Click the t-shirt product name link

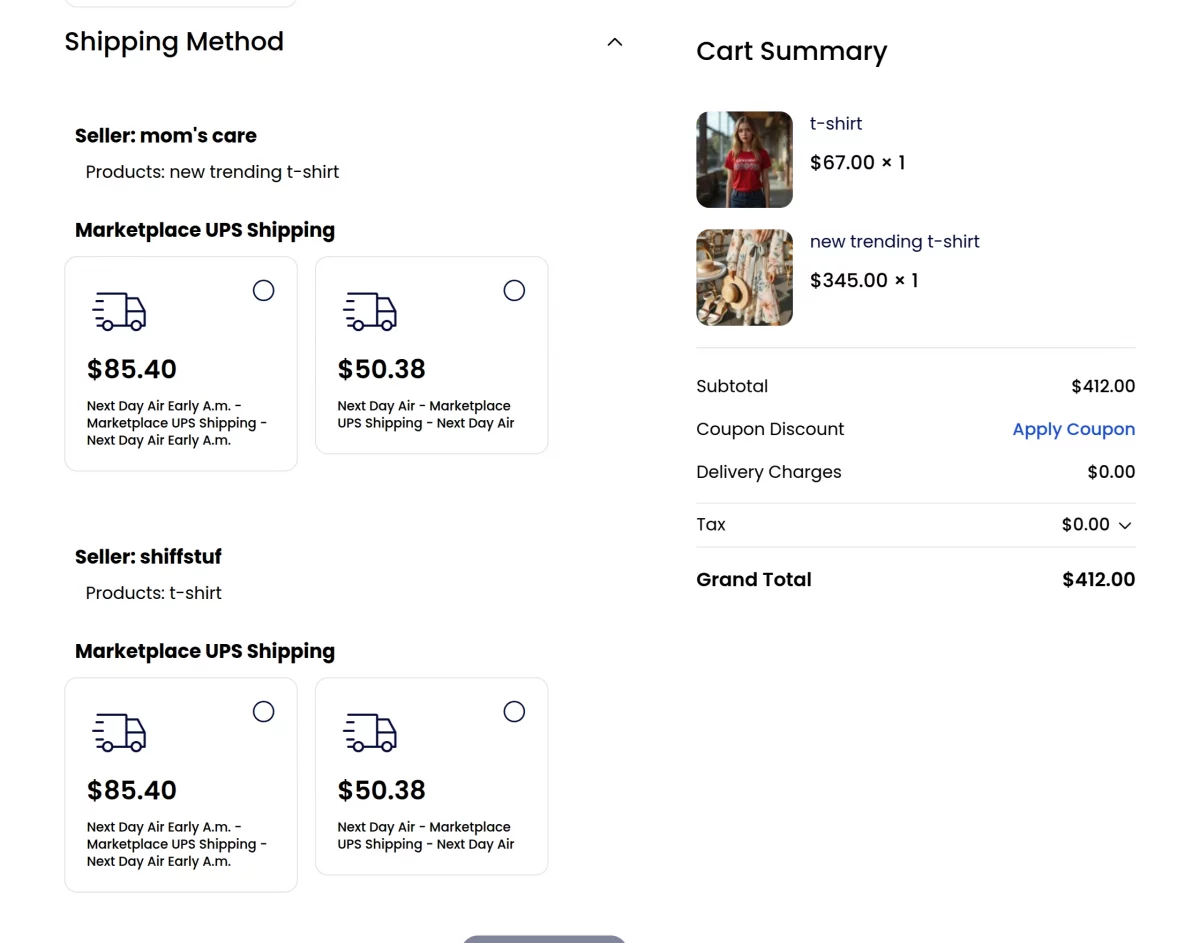coord(835,123)
